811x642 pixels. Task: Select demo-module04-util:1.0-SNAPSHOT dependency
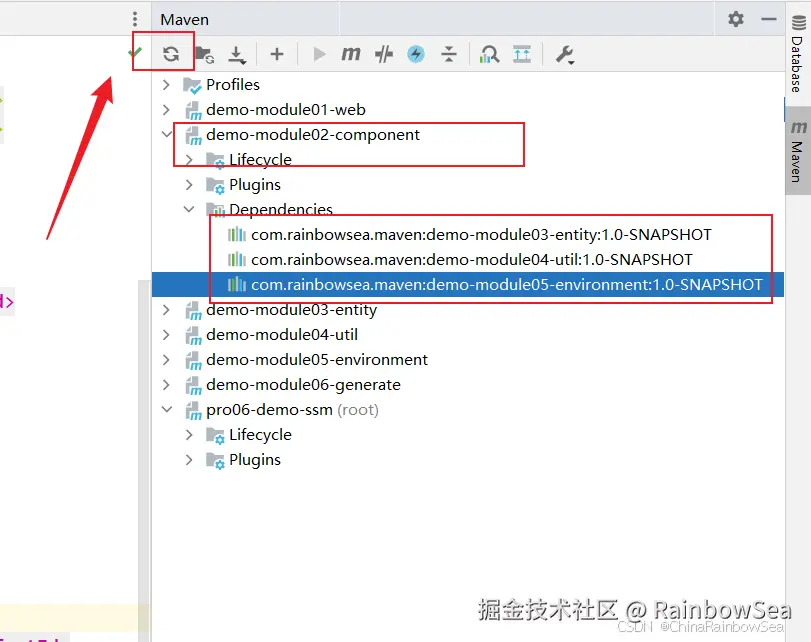[468, 259]
